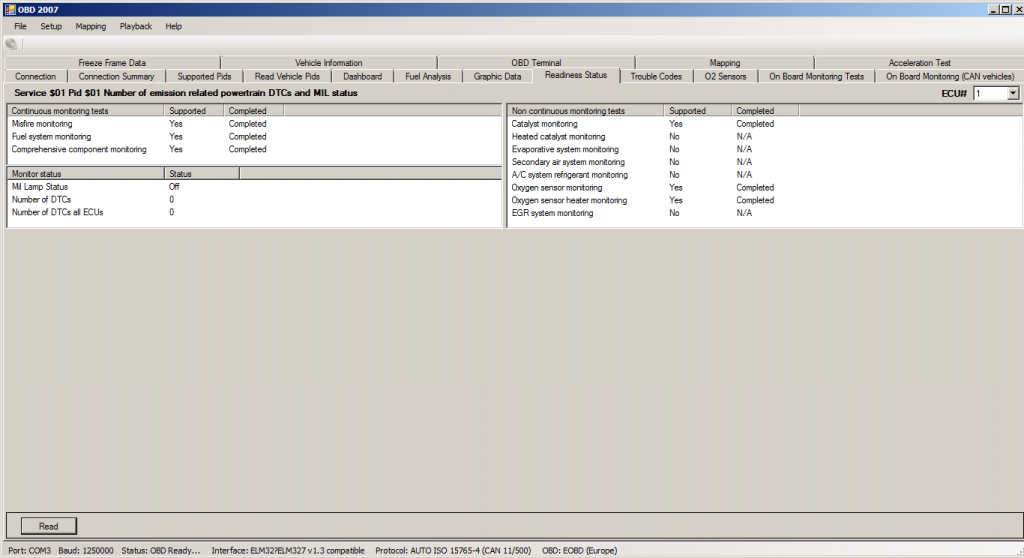Click the Continuous monitoring tests column header
The image size is (1024, 558).
pyautogui.click(x=85, y=111)
